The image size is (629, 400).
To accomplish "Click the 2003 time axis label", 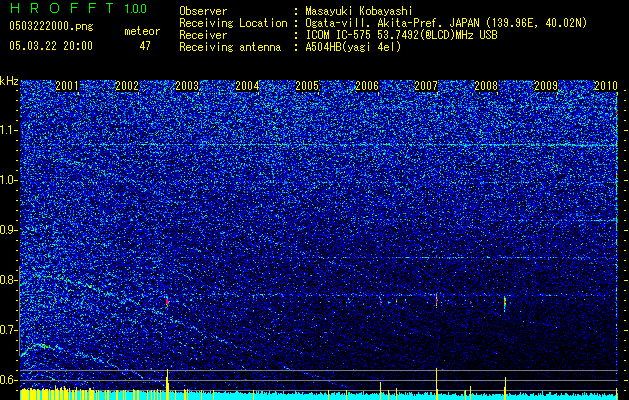I will [x=187, y=85].
